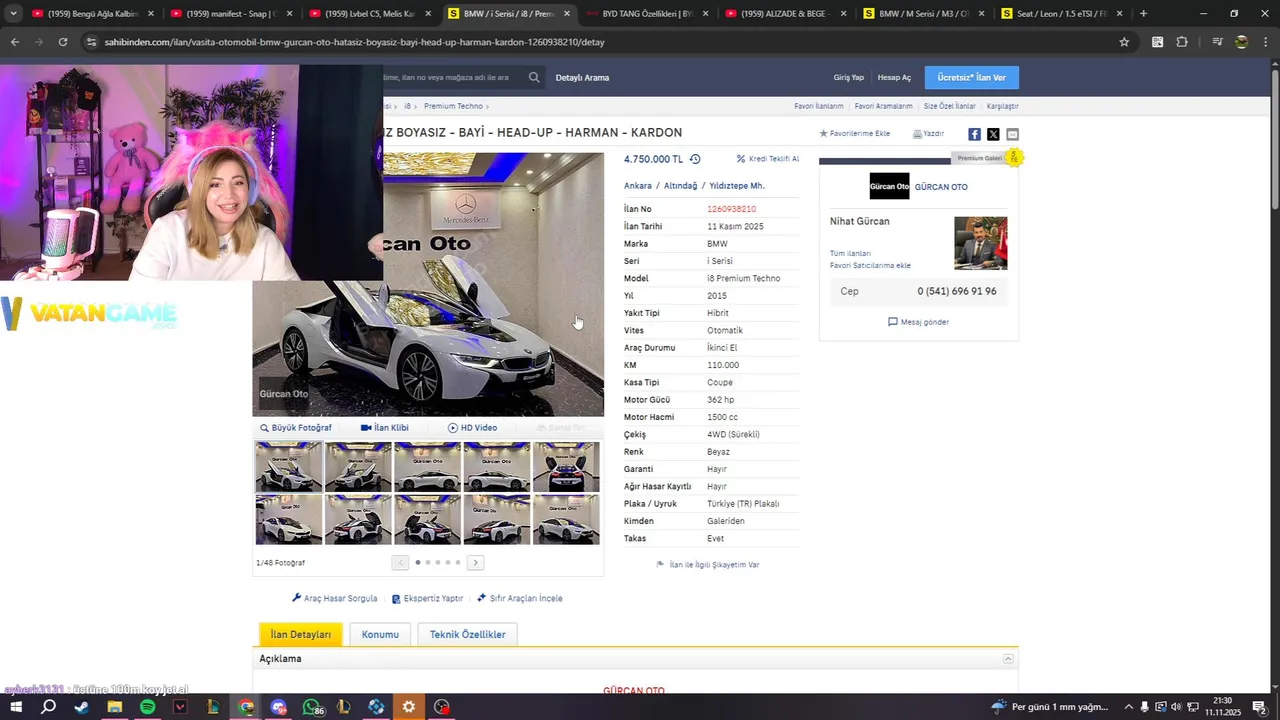Open the tab search dropdown in Chrome
Image resolution: width=1280 pixels, height=720 pixels.
pos(14,14)
